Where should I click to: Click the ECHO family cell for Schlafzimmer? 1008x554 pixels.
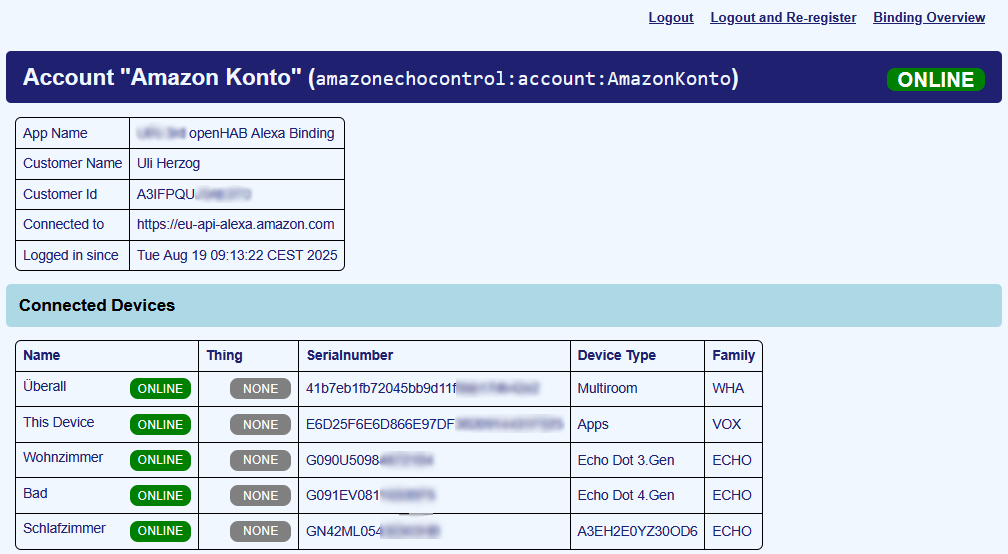click(x=732, y=532)
